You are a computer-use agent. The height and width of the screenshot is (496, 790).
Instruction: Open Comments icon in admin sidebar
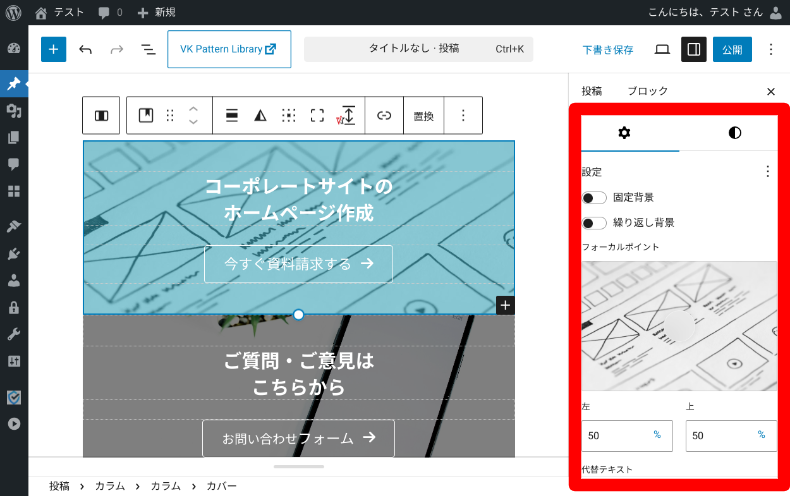pyautogui.click(x=14, y=164)
